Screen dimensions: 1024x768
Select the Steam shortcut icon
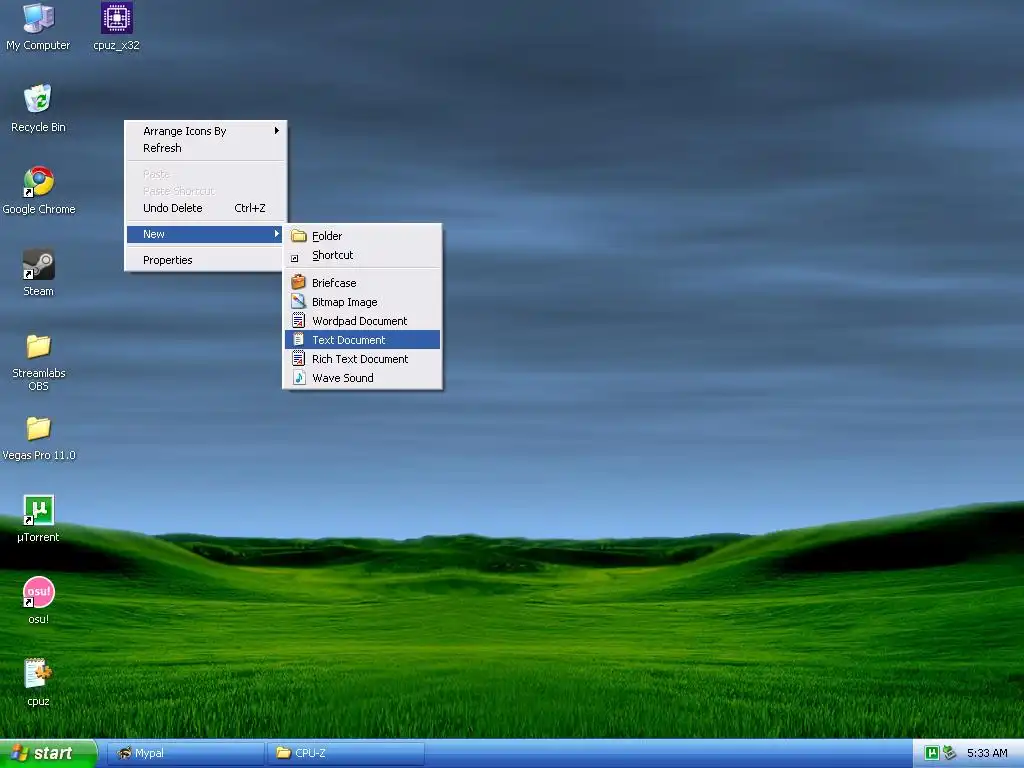click(38, 273)
